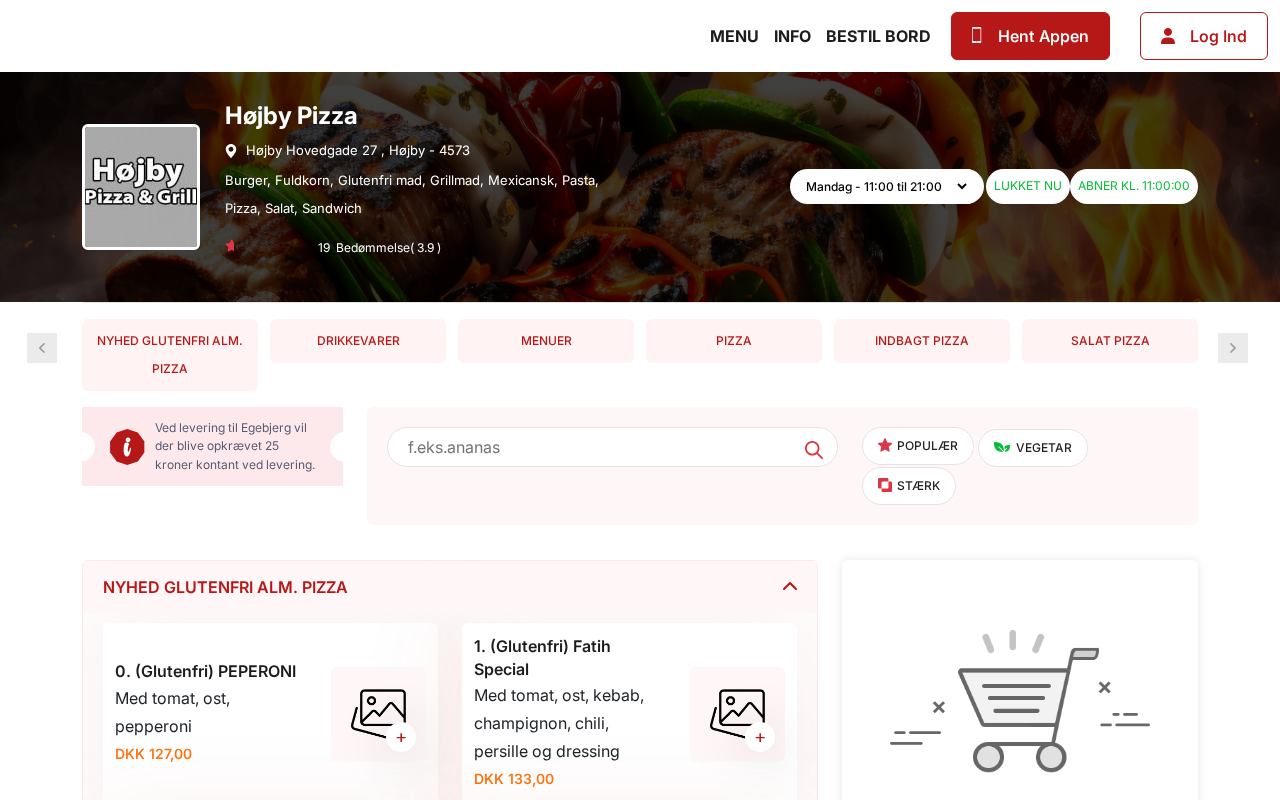The width and height of the screenshot is (1280, 800).
Task: Add Glutenfri PEPERONI pizza with plus icon
Action: click(x=401, y=737)
